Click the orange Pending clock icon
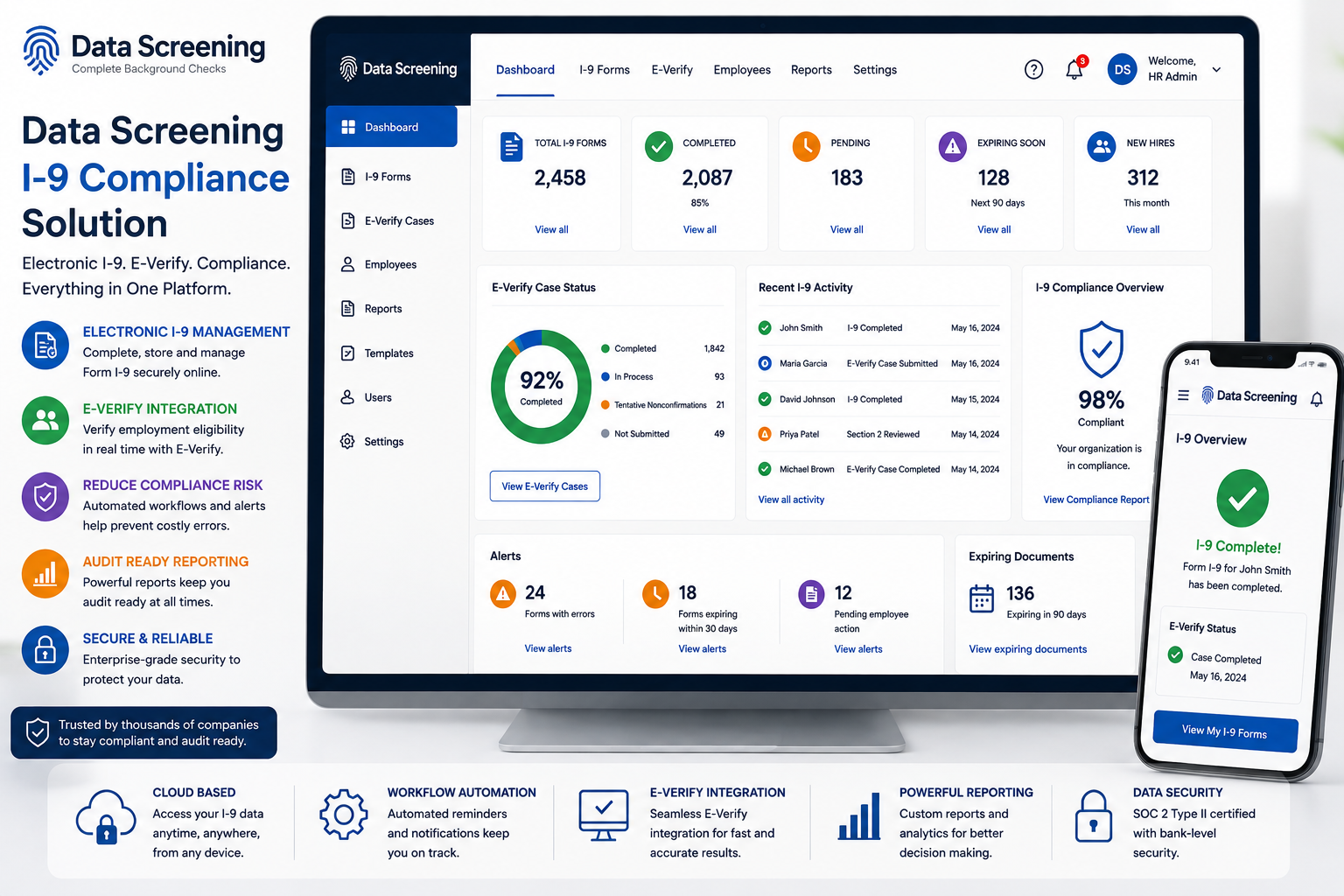This screenshot has width=1344, height=896. pos(807,147)
